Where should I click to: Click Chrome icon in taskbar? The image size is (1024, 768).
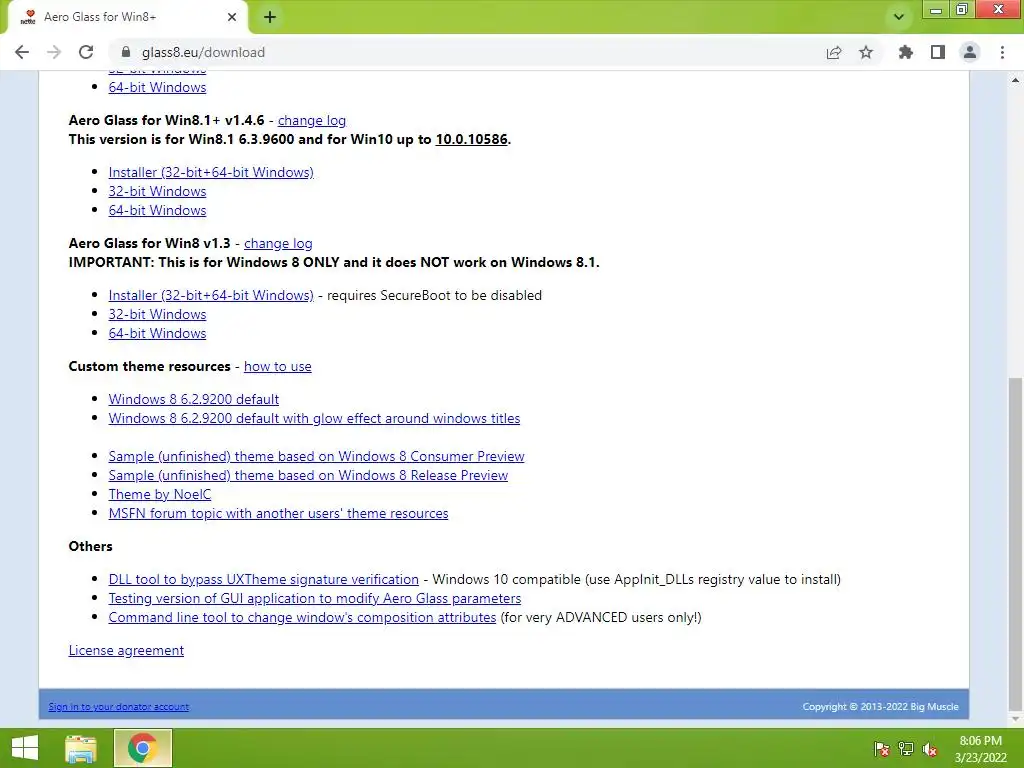click(x=142, y=748)
